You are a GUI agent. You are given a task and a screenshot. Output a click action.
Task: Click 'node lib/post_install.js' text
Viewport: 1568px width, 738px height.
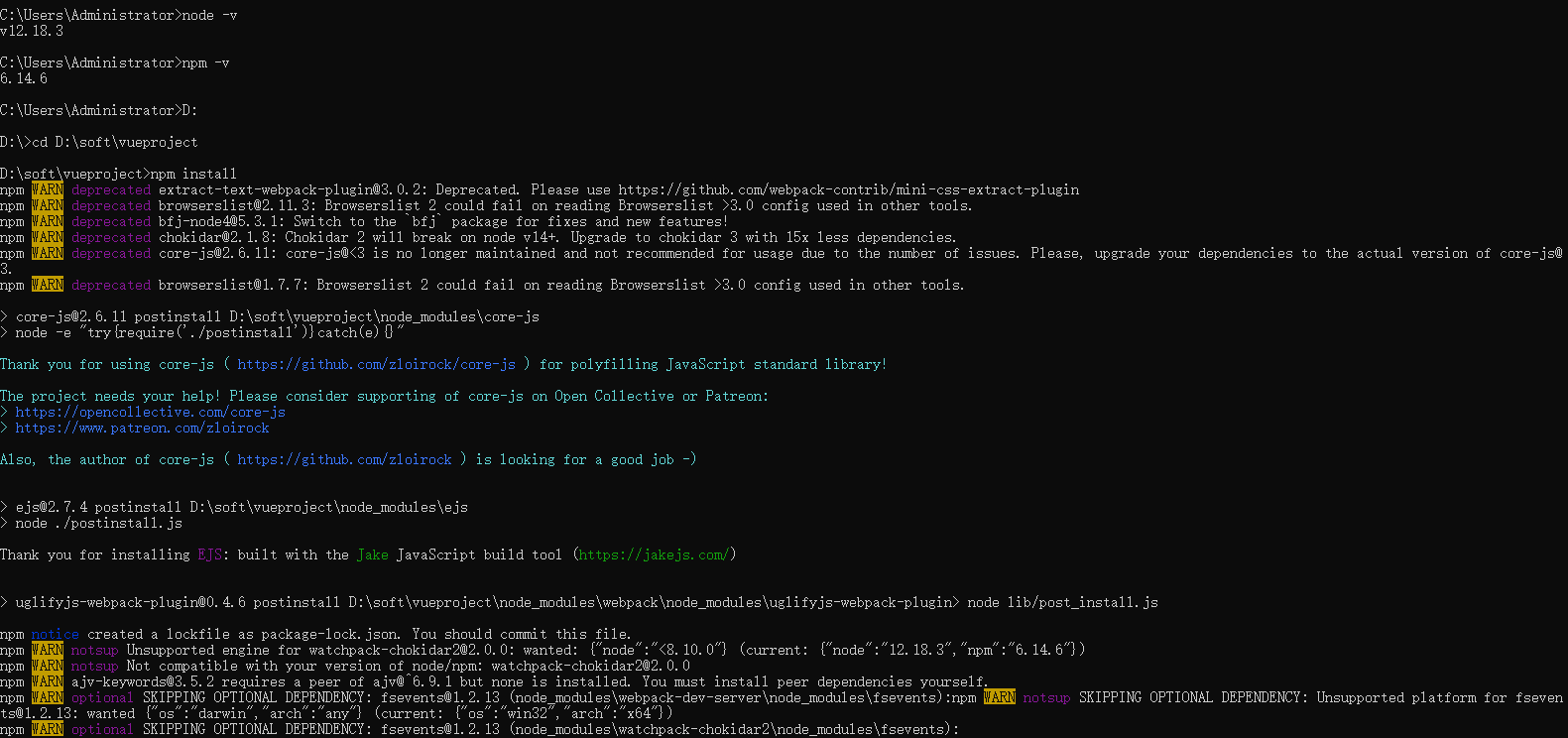pos(1063,602)
